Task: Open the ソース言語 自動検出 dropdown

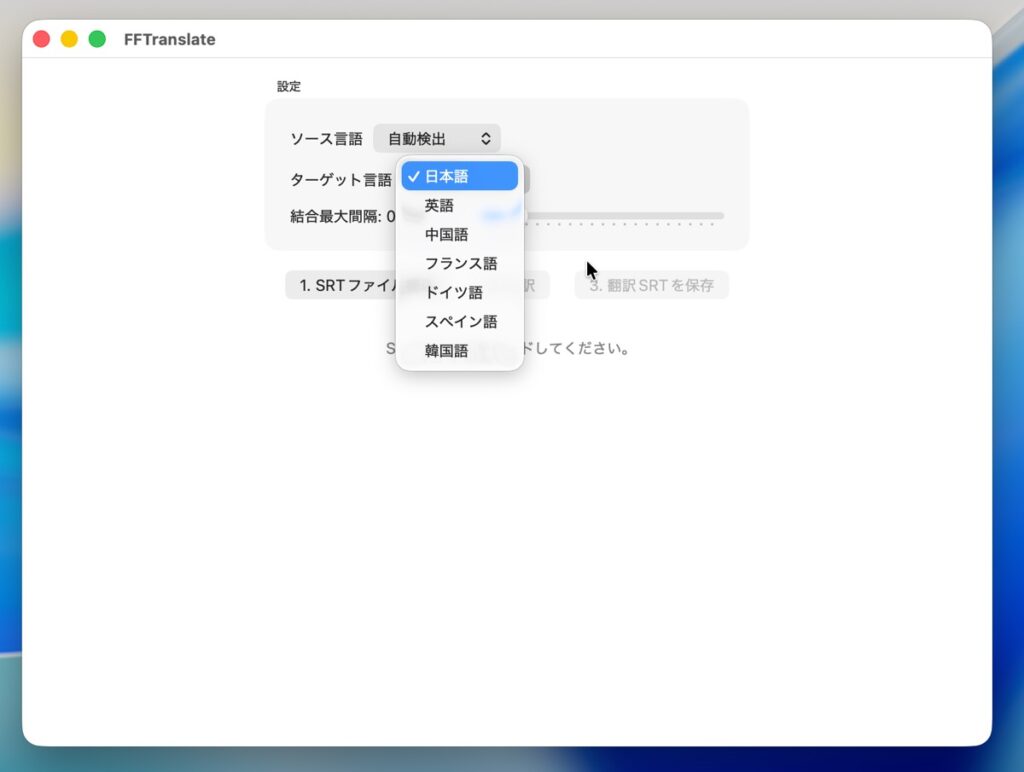Action: [x=437, y=139]
